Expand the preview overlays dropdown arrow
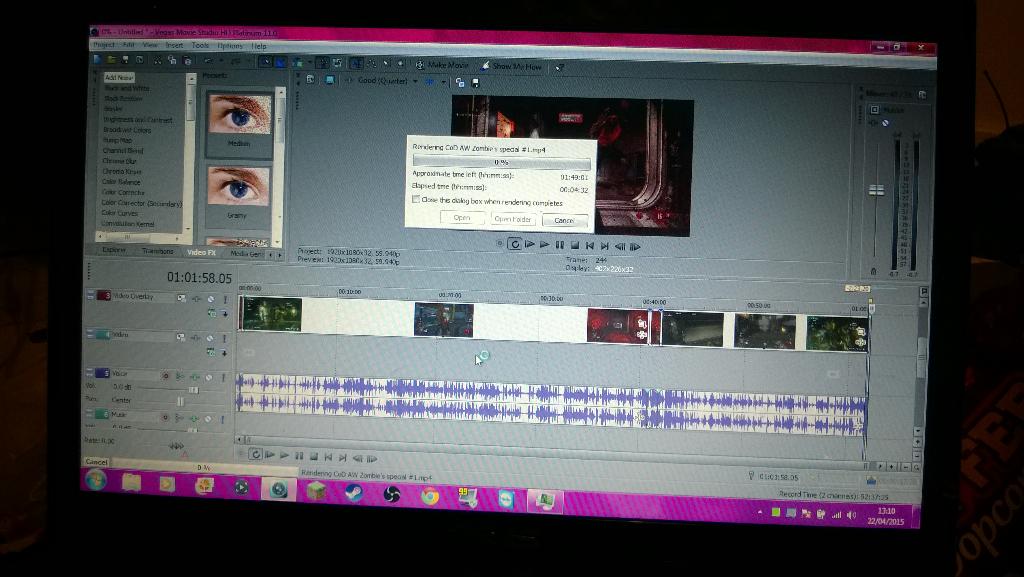Viewport: 1024px width, 577px height. [x=443, y=82]
